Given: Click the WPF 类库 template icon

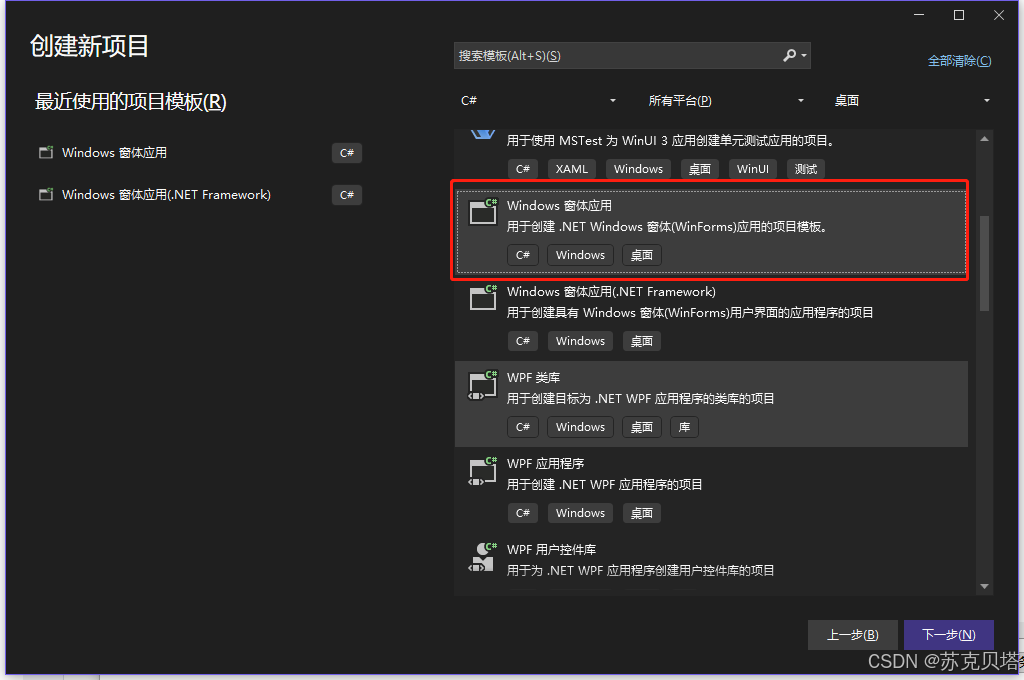Looking at the screenshot, I should (483, 384).
